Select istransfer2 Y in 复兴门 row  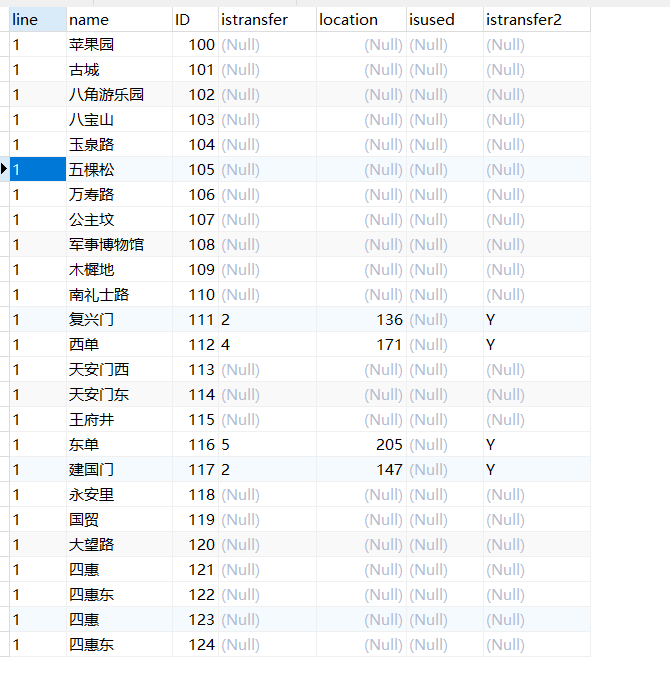pos(537,320)
